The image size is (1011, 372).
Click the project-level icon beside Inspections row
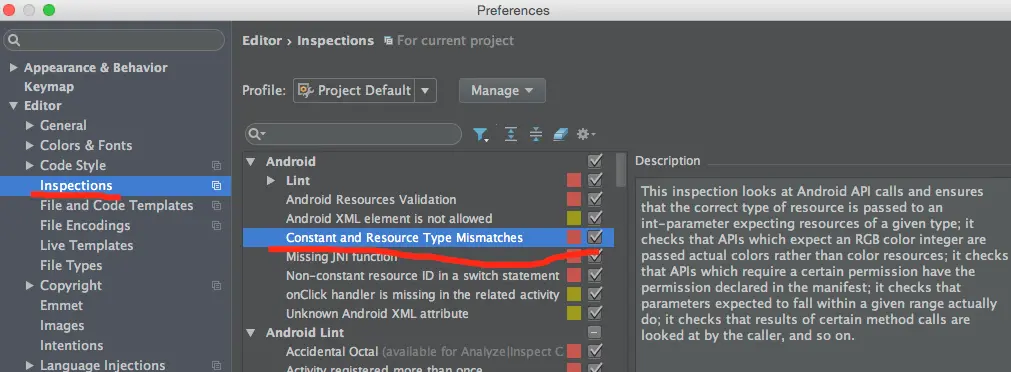tap(217, 186)
